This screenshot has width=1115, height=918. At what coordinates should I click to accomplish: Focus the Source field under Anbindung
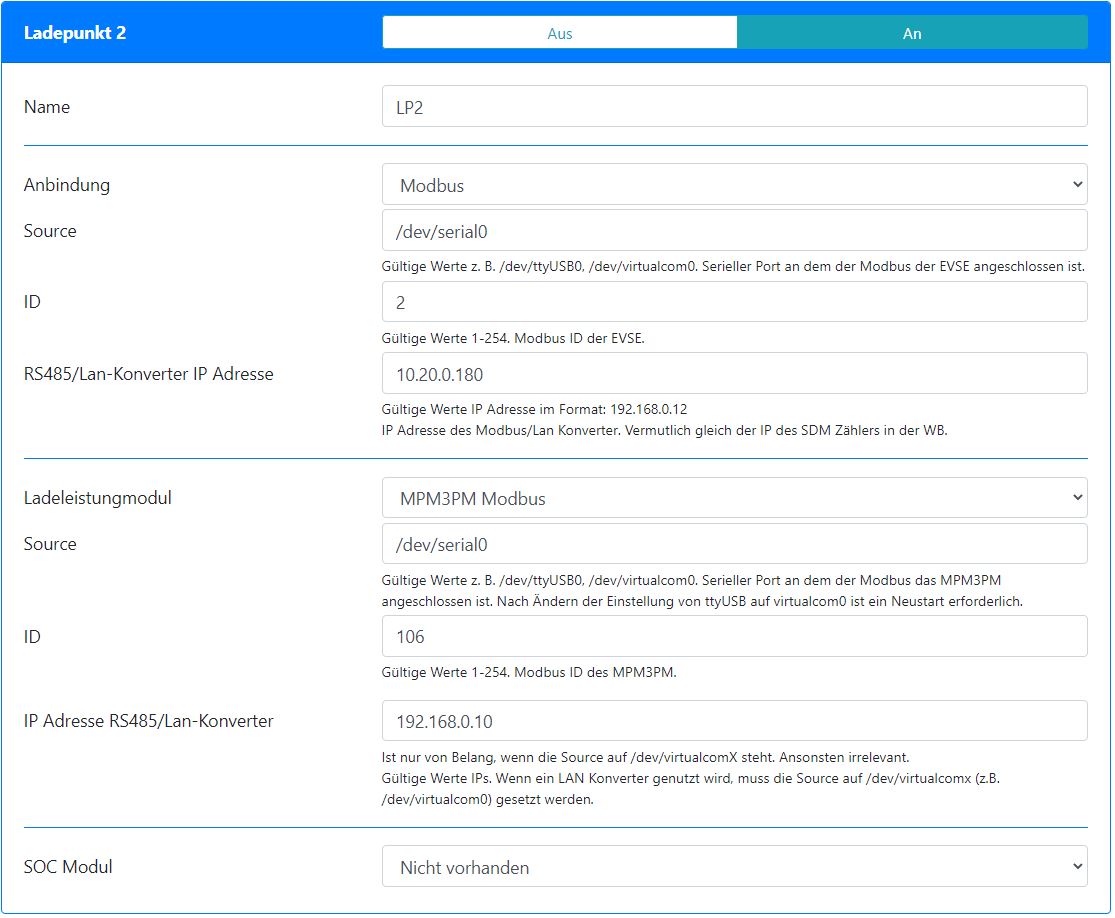734,231
